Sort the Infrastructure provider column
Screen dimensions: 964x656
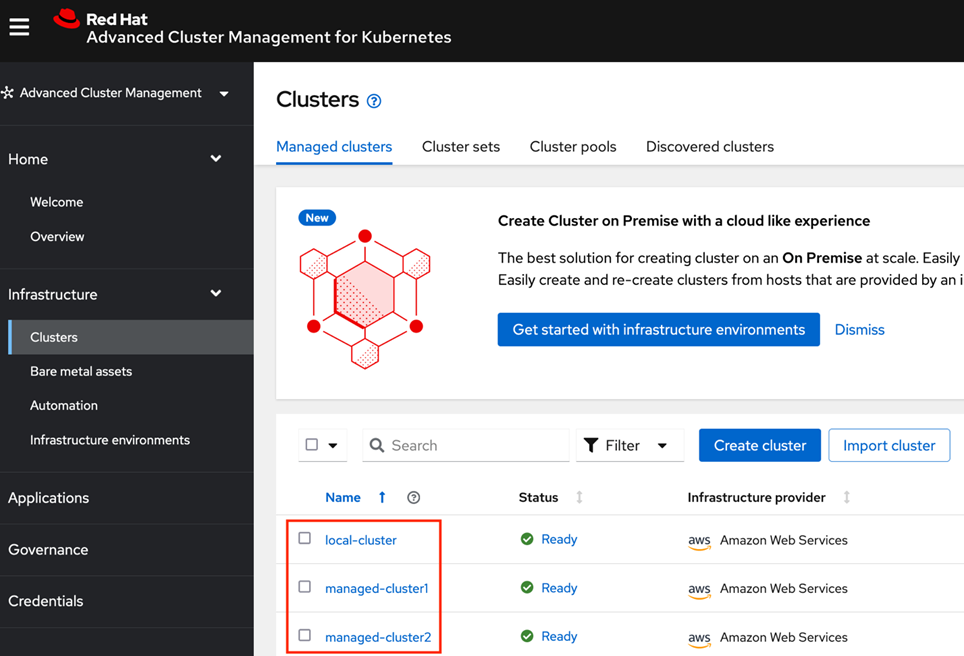pos(847,497)
